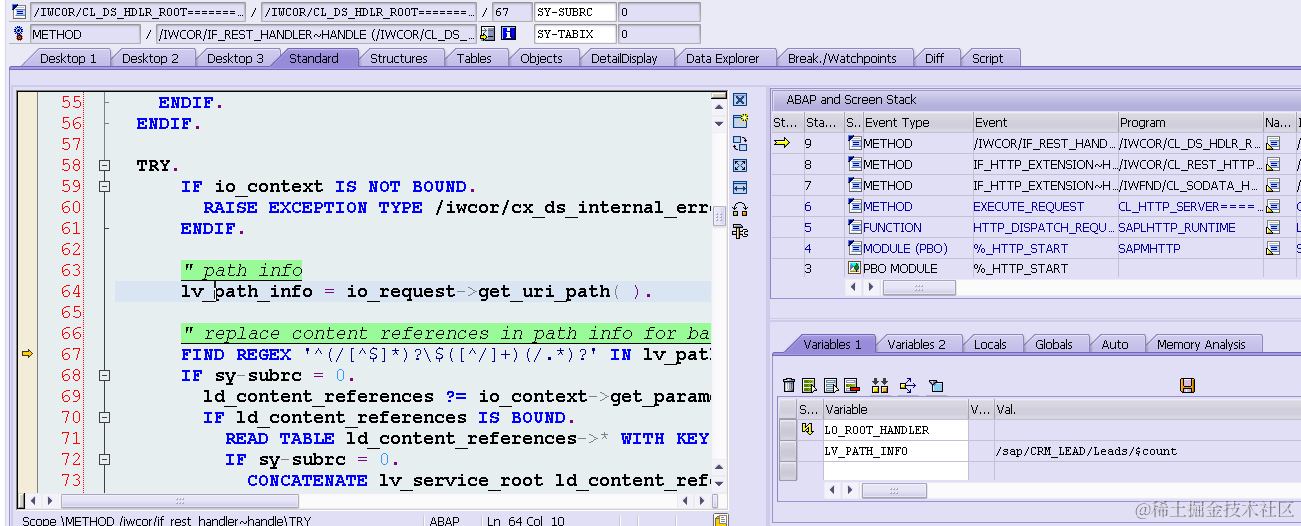Image resolution: width=1301 pixels, height=526 pixels.
Task: Click the headphones services icon beside editor
Action: 740,209
